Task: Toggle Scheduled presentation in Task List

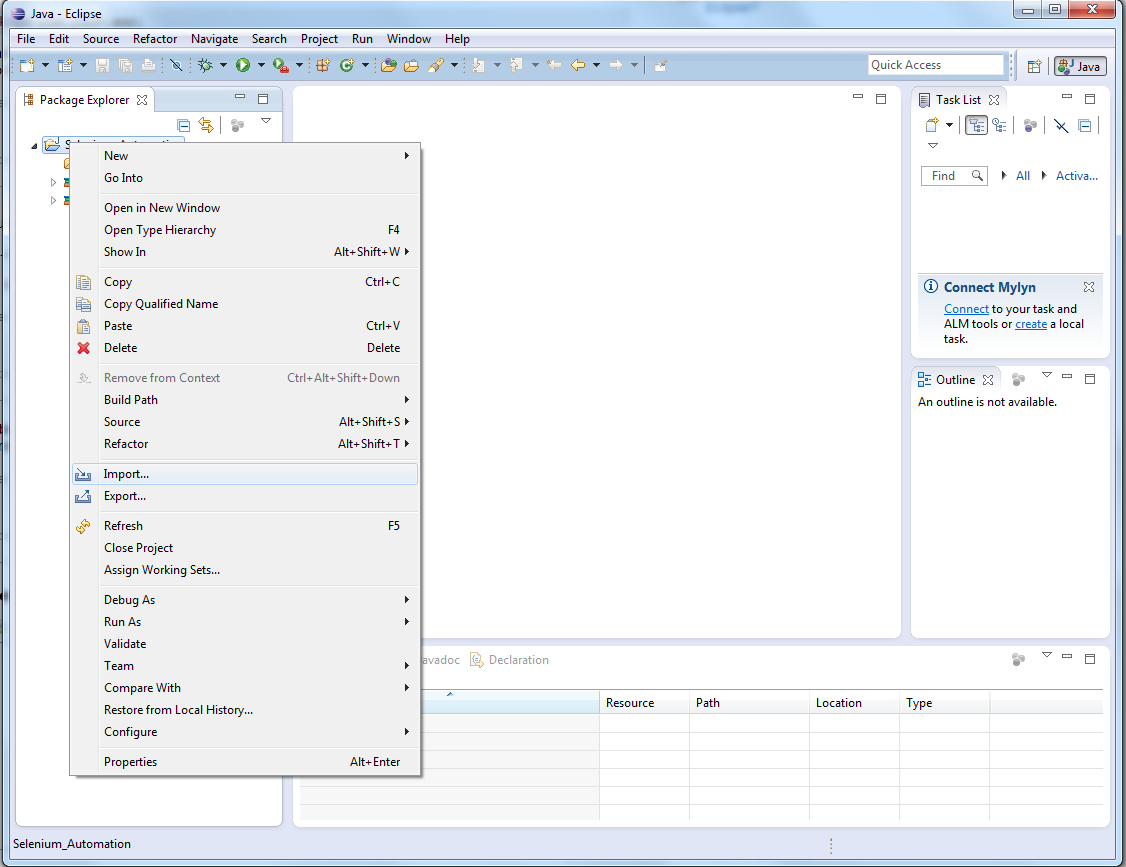Action: coord(999,125)
